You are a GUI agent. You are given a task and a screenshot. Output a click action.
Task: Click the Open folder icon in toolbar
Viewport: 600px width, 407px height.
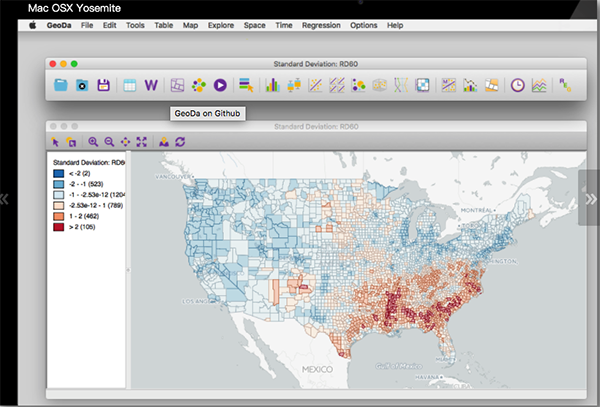tap(61, 86)
